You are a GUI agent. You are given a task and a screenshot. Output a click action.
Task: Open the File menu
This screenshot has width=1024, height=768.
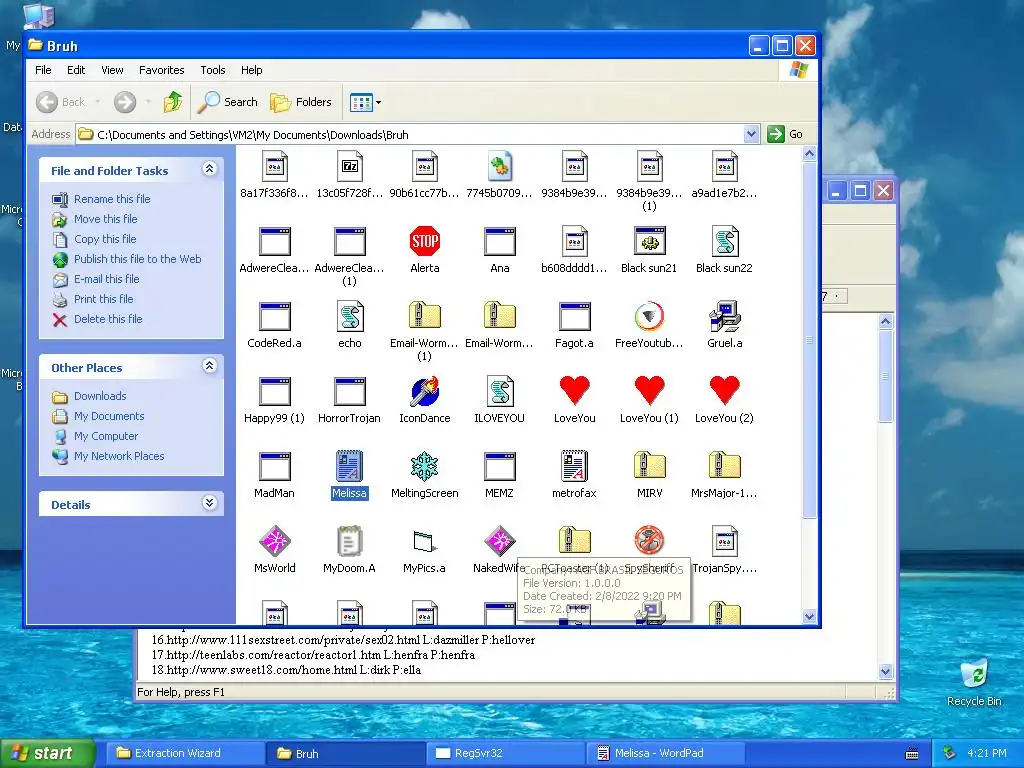pos(43,70)
